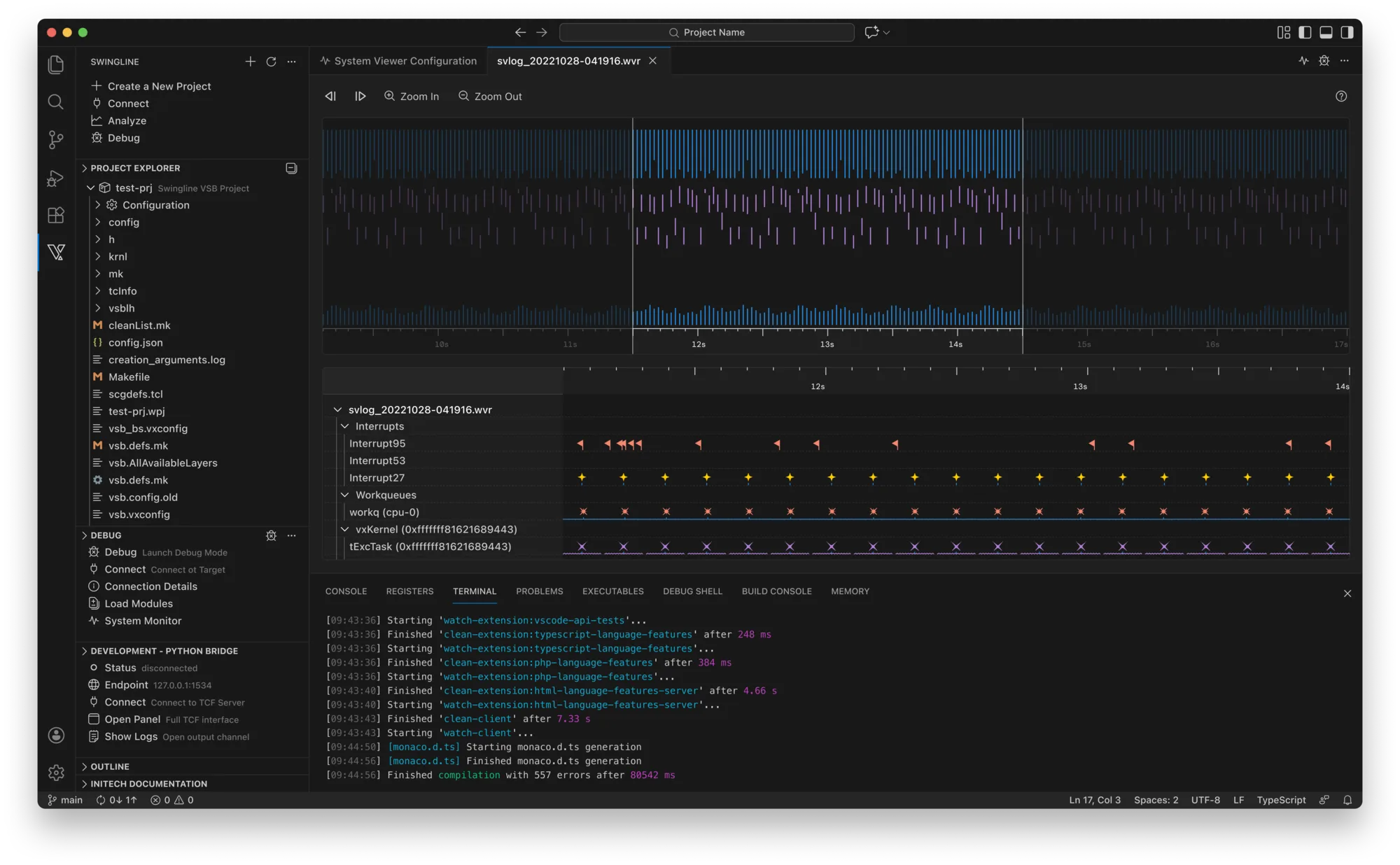Screen dimensions: 1400x865
Task: Open the Debug Shell panel tab
Action: (x=692, y=591)
